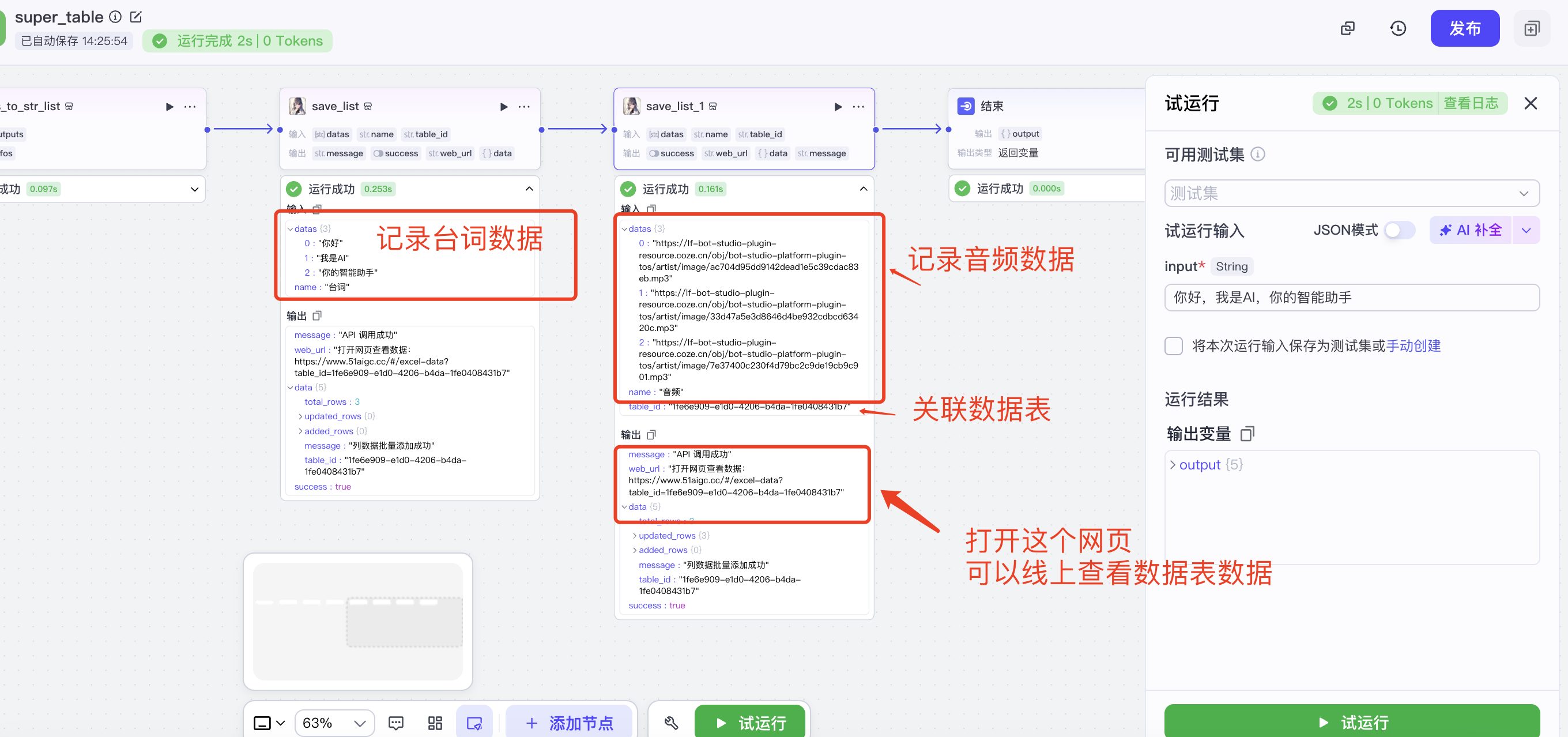Click the 添加节点 add node button
The height and width of the screenshot is (737, 1568).
pyautogui.click(x=568, y=723)
